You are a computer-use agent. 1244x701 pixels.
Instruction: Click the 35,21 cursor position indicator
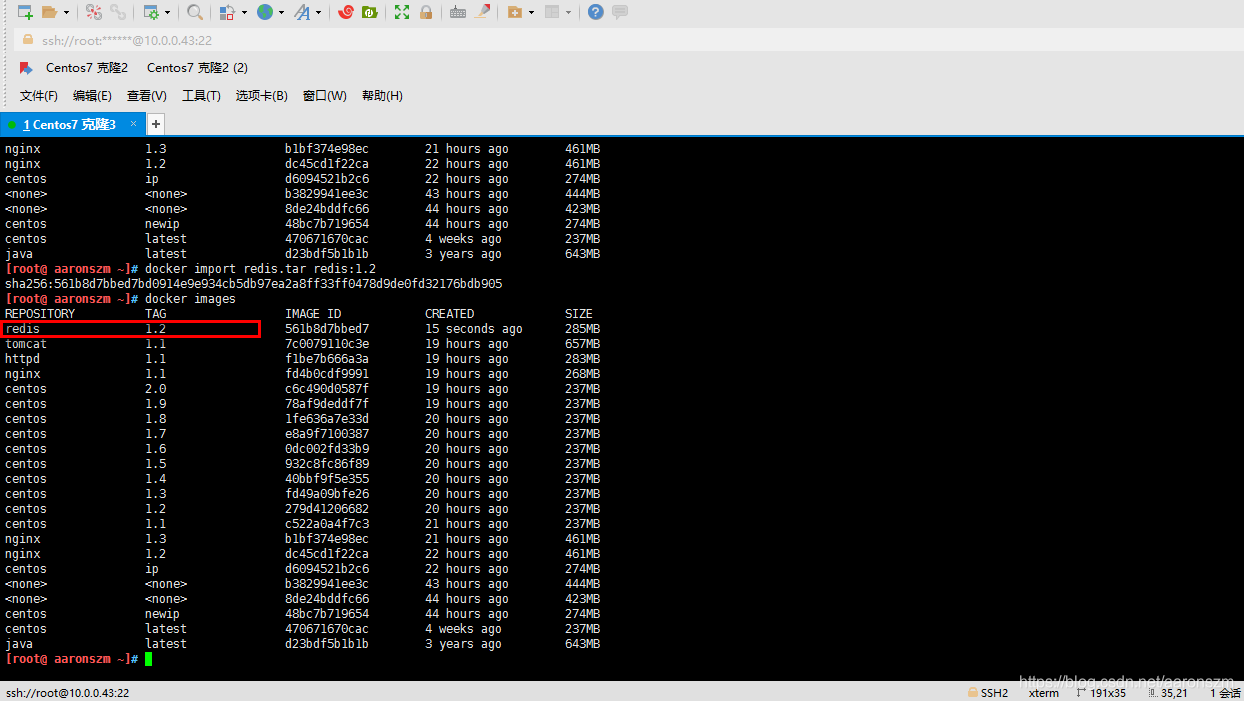tap(1167, 692)
